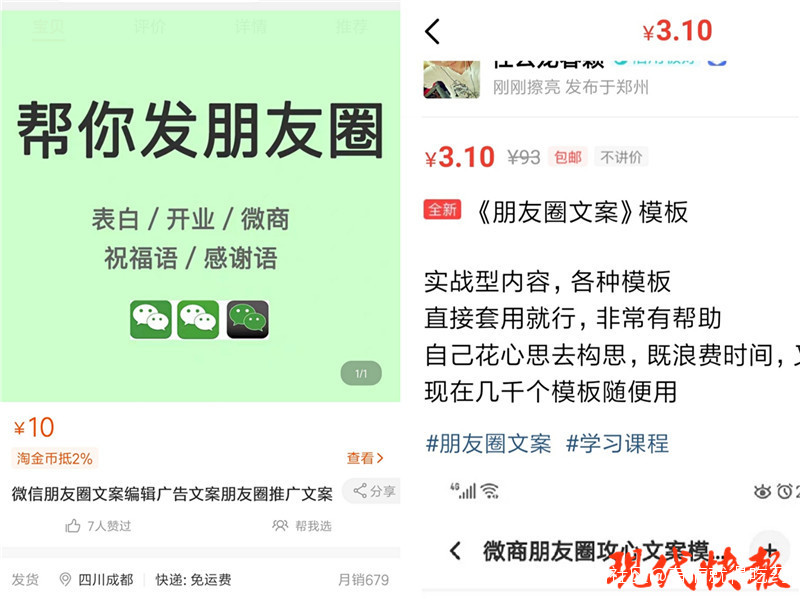Tap the dark WeChat icon
800x600 pixels.
pos(247,320)
